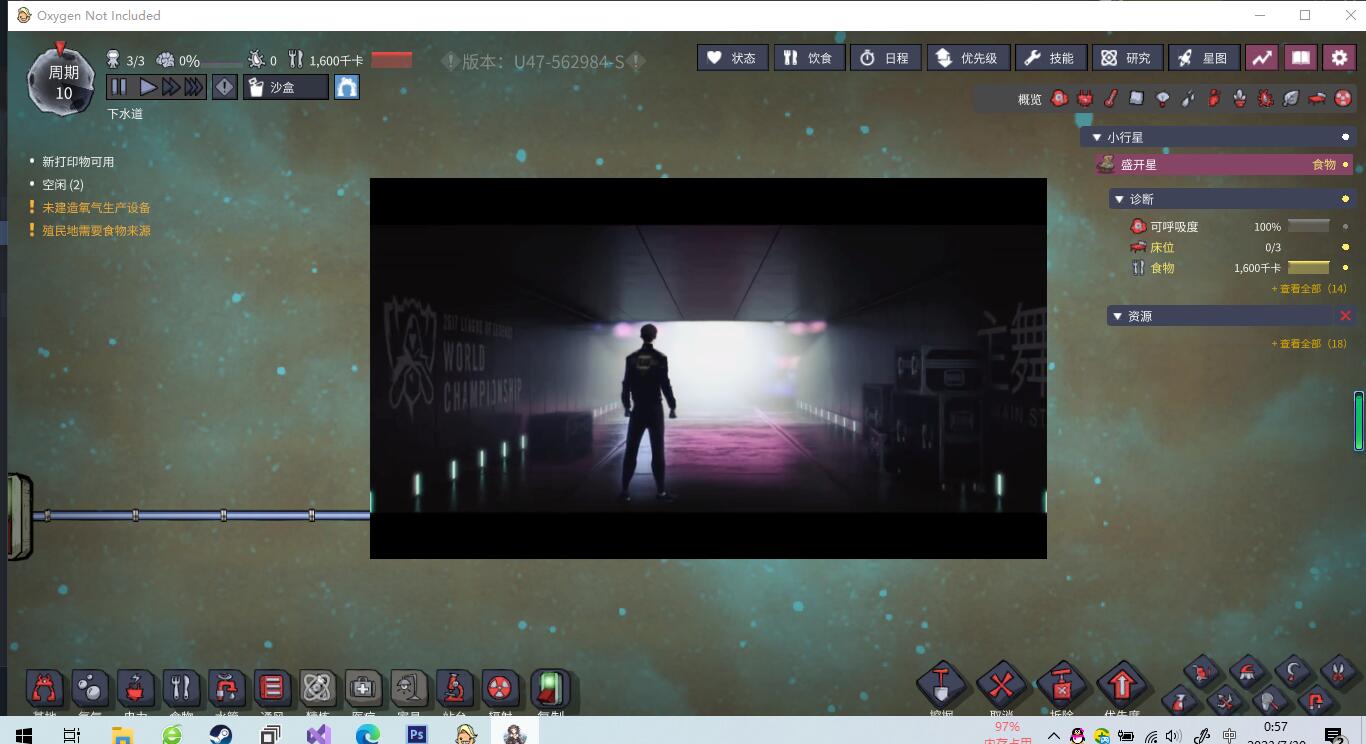Image resolution: width=1366 pixels, height=744 pixels.
Task: Click the 食物 diagnostic calorie bar
Action: point(1308,268)
